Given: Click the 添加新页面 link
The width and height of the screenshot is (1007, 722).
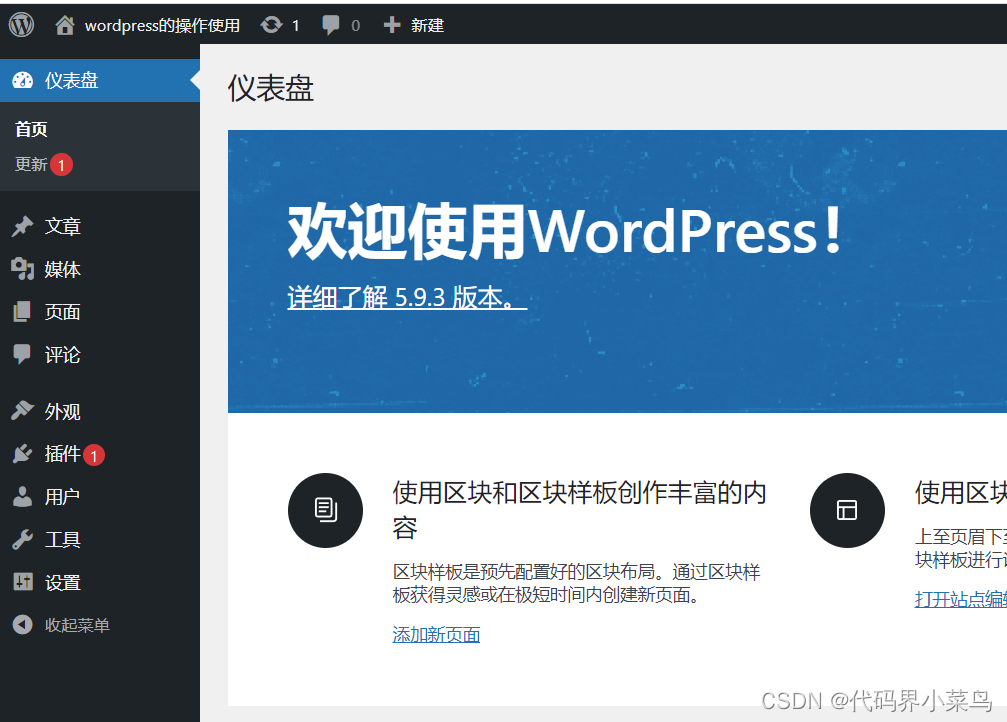Looking at the screenshot, I should click(436, 635).
